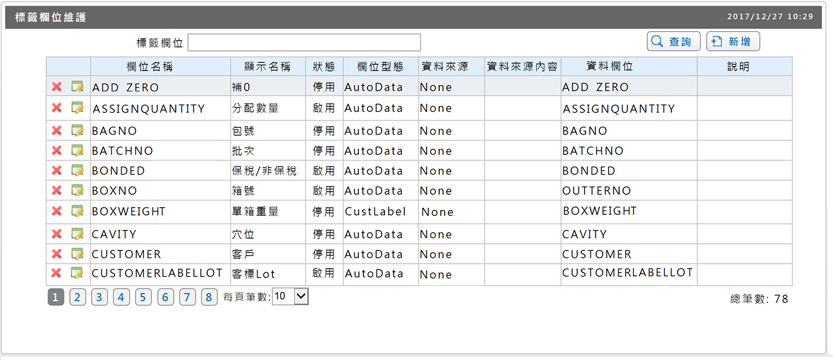Edit the CUSTOMERLABELLOT row
834x360 pixels.
click(78, 273)
